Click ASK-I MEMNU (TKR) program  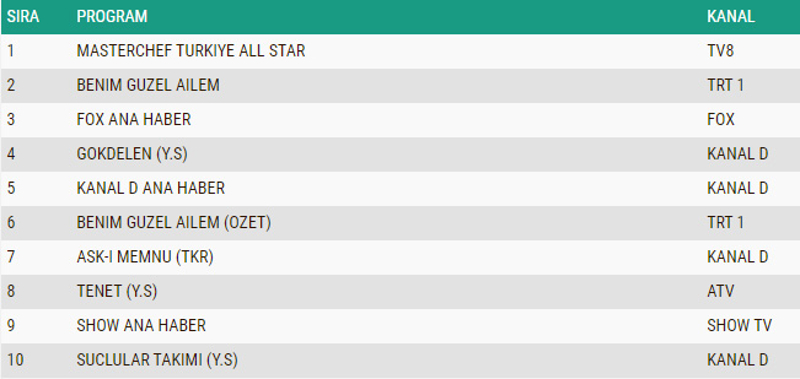[x=145, y=257]
